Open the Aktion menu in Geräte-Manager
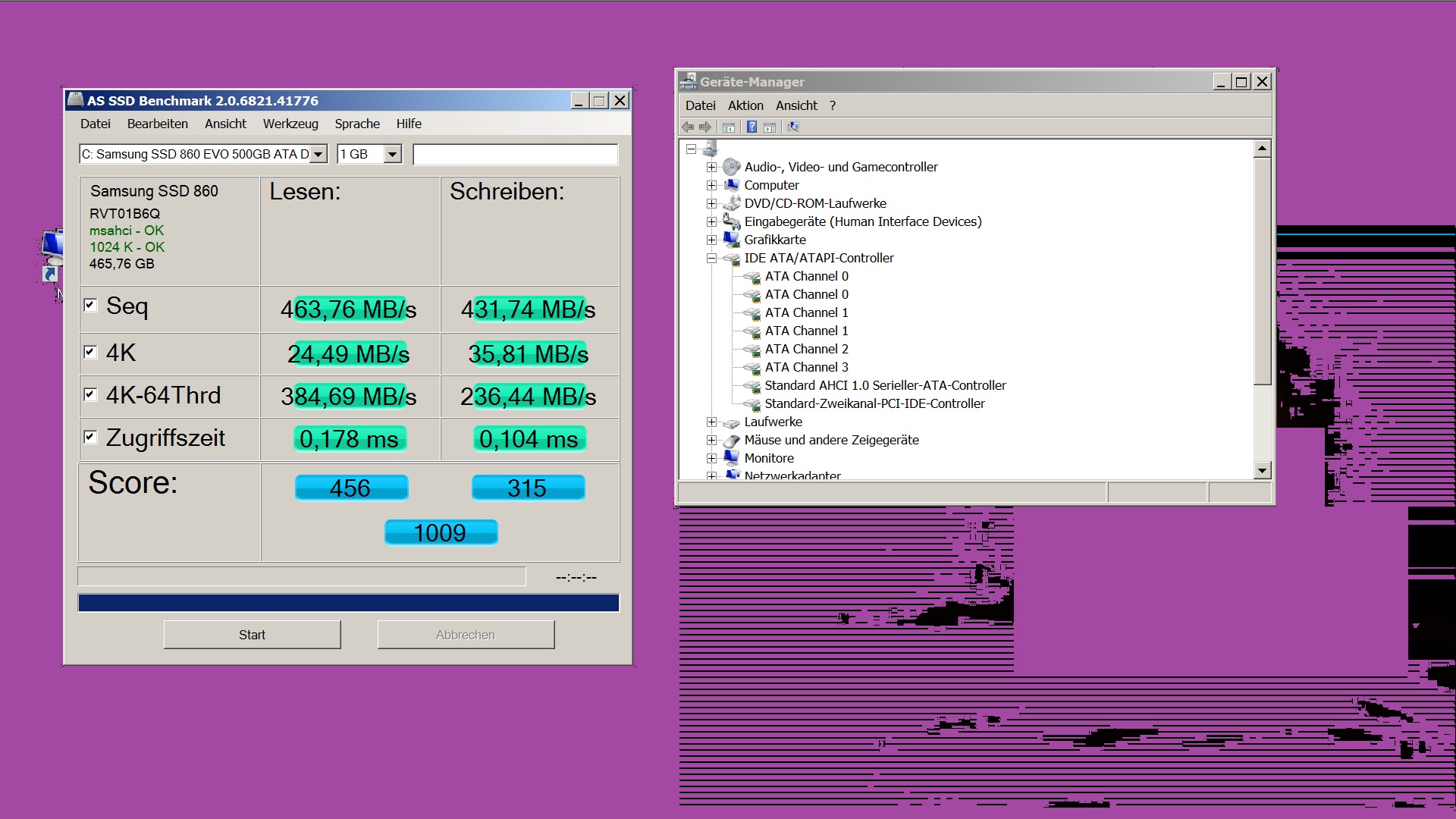This screenshot has height=819, width=1456. tap(745, 105)
